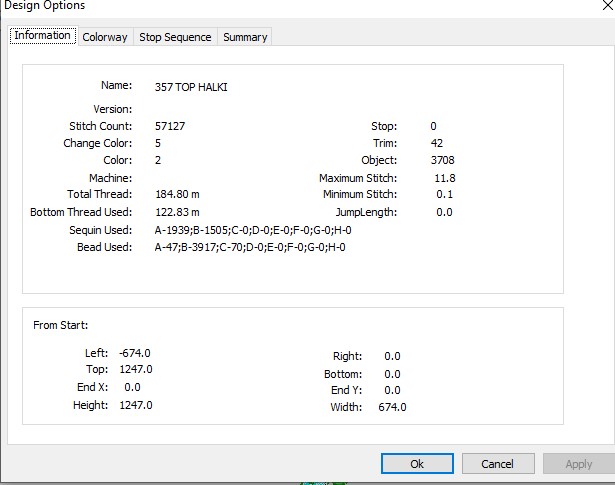Click the Stitch Count value 57127
This screenshot has width=615, height=485.
[170, 126]
